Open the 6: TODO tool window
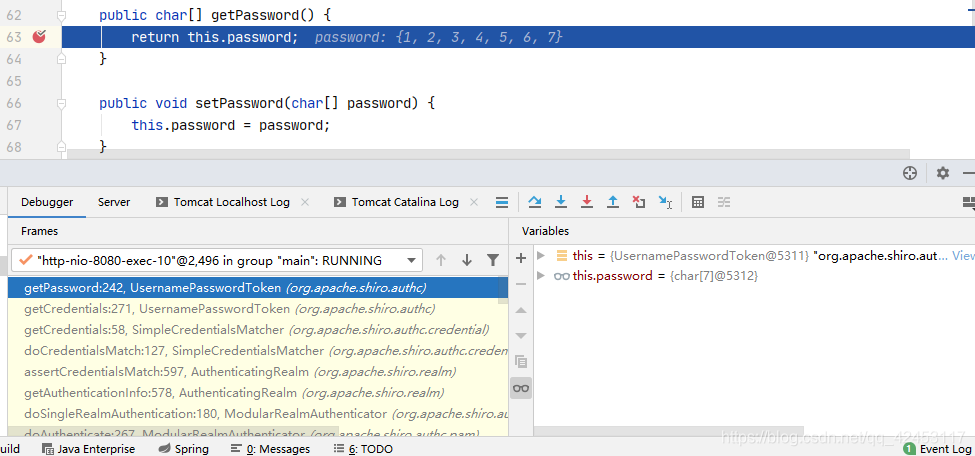This screenshot has height=456, width=975. (363, 449)
